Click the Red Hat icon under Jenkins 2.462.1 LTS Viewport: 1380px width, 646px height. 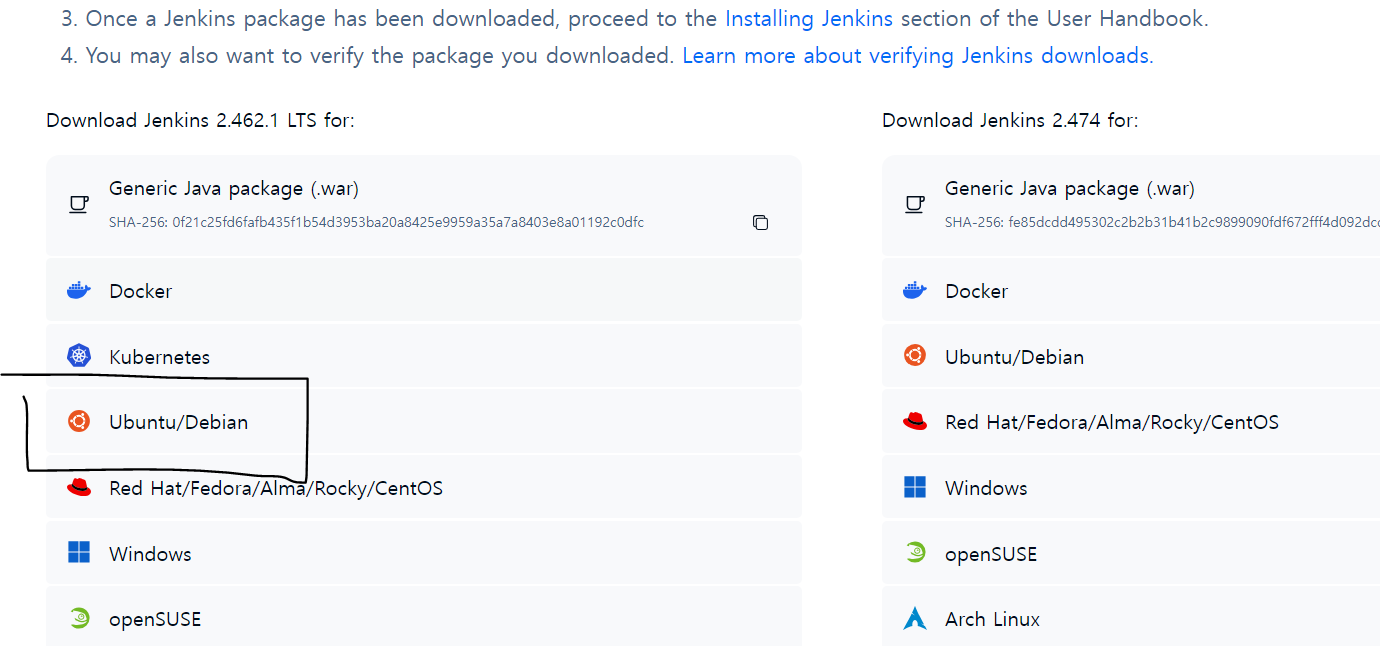[79, 488]
